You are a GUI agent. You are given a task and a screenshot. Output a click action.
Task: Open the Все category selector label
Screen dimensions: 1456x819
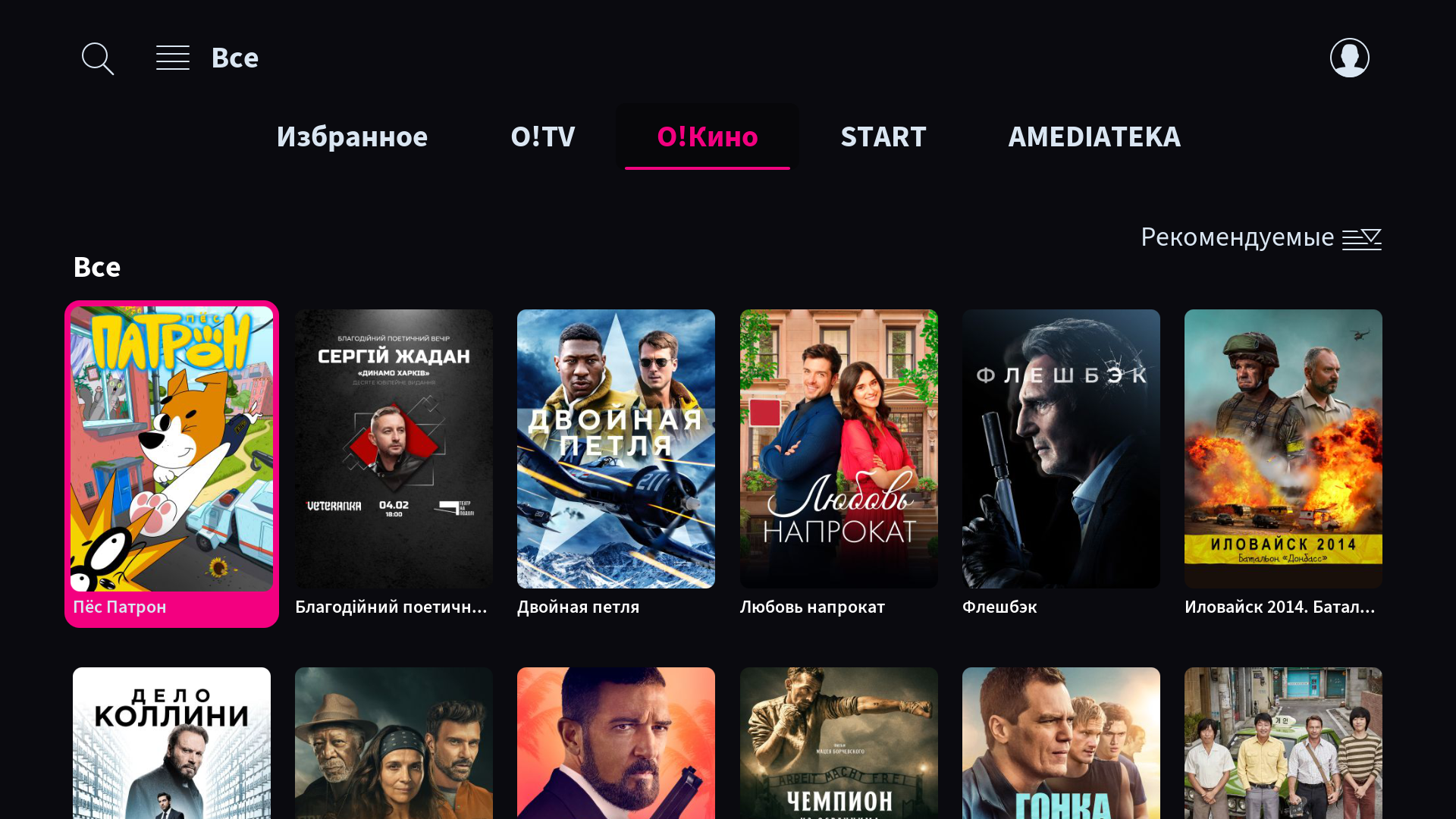click(235, 58)
